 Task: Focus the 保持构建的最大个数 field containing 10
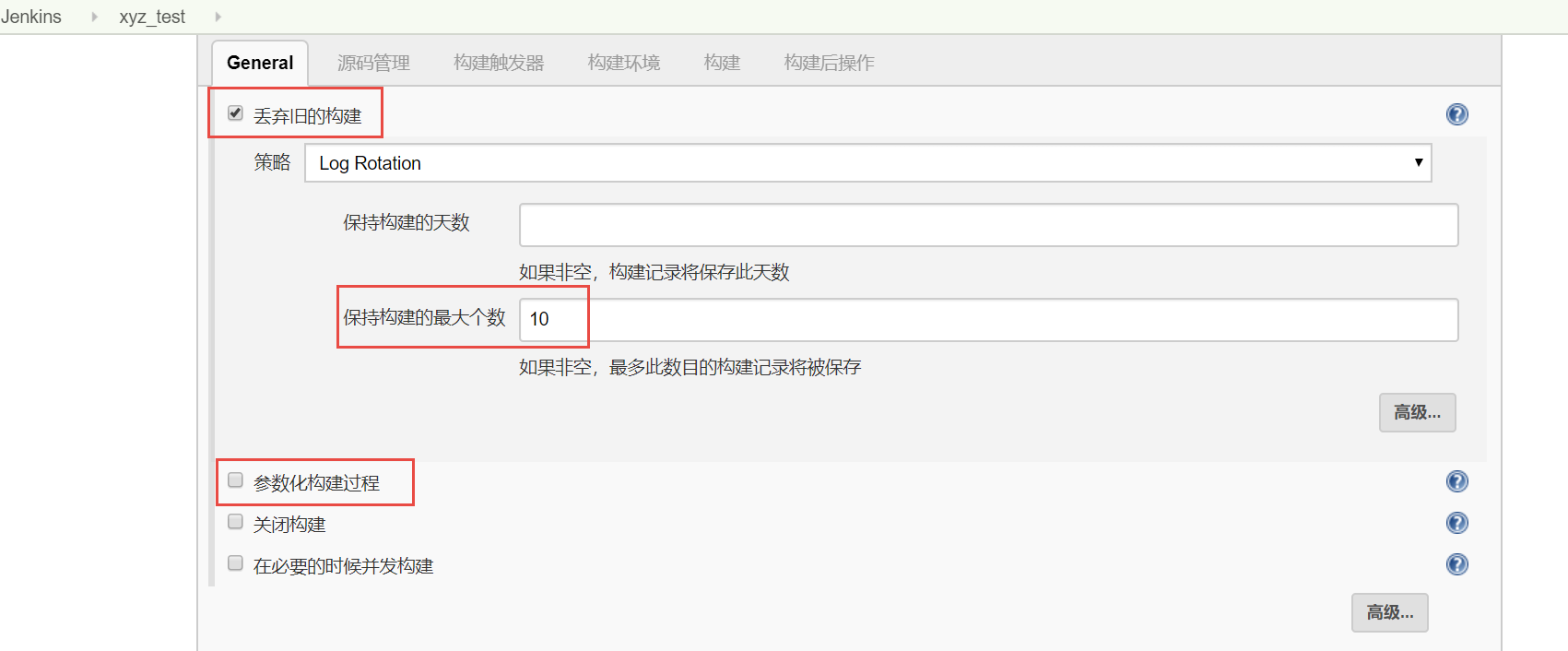(988, 320)
